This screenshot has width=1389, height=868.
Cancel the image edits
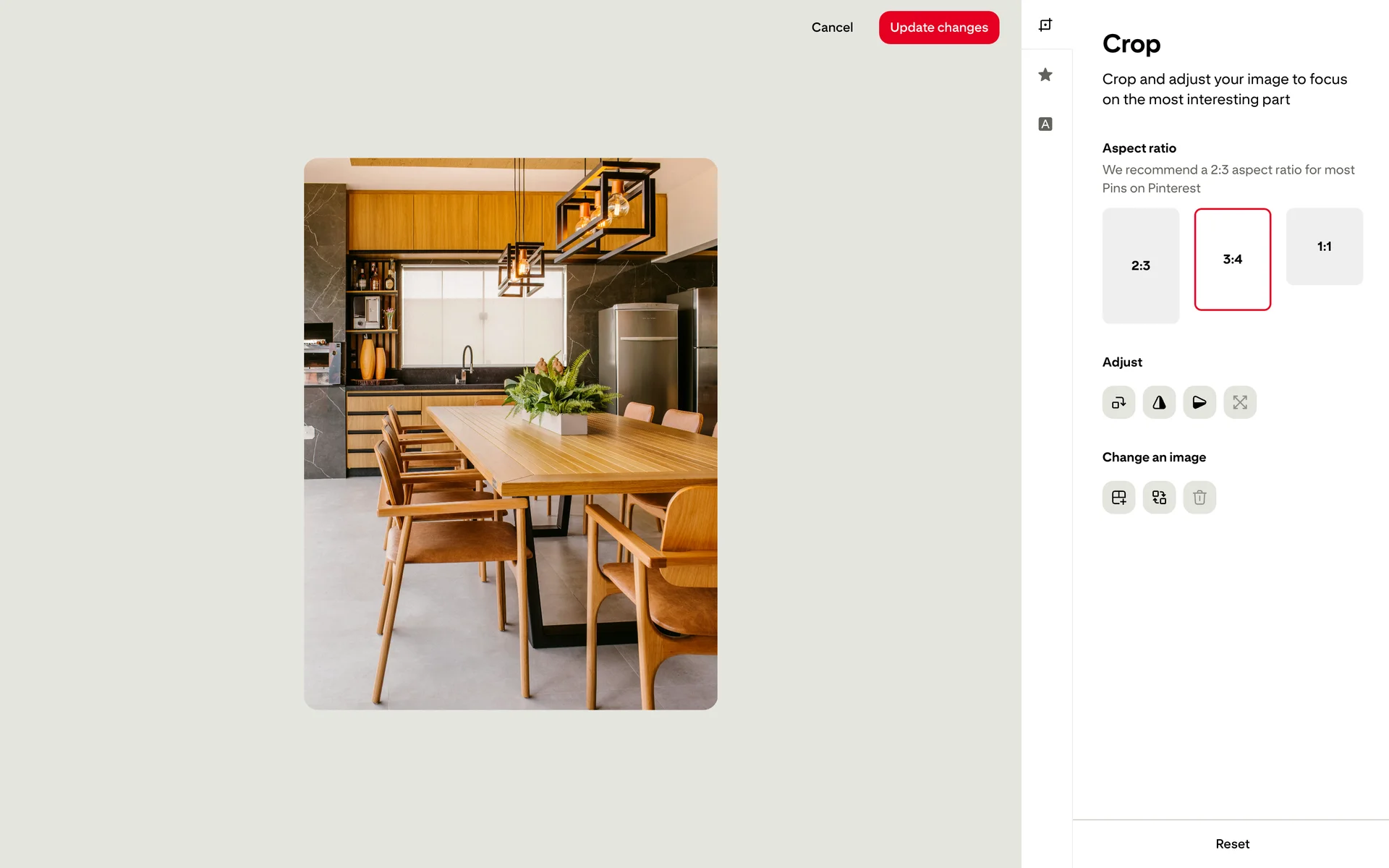832,27
